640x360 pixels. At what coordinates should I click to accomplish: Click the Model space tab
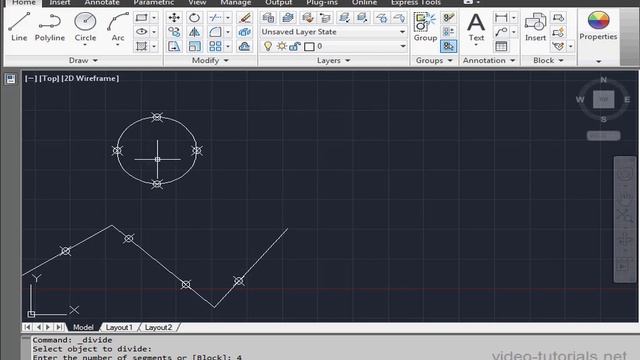pyautogui.click(x=83, y=327)
